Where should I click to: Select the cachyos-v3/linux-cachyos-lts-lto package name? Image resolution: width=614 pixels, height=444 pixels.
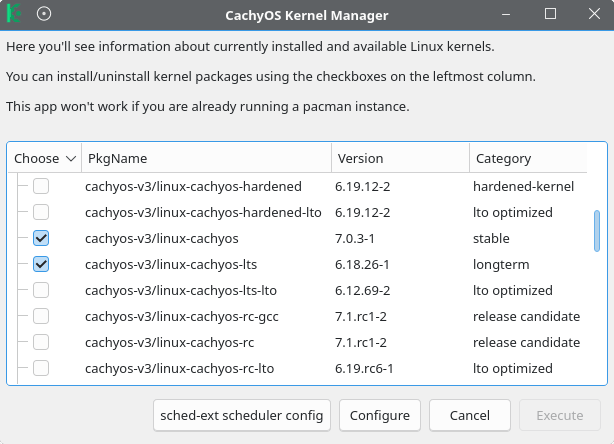coord(181,291)
